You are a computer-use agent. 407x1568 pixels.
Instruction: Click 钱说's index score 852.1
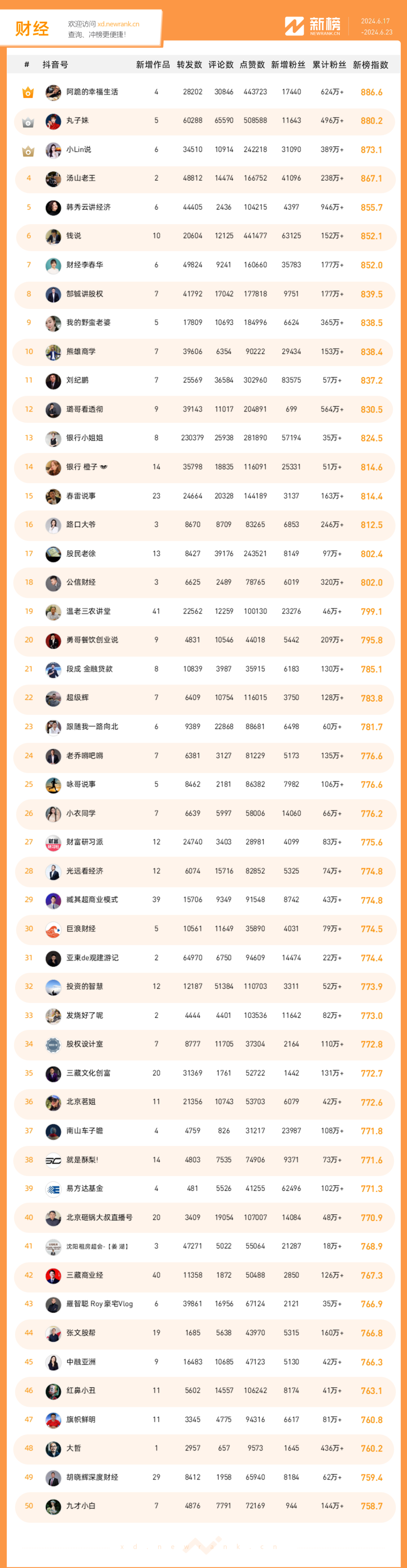pos(371,236)
